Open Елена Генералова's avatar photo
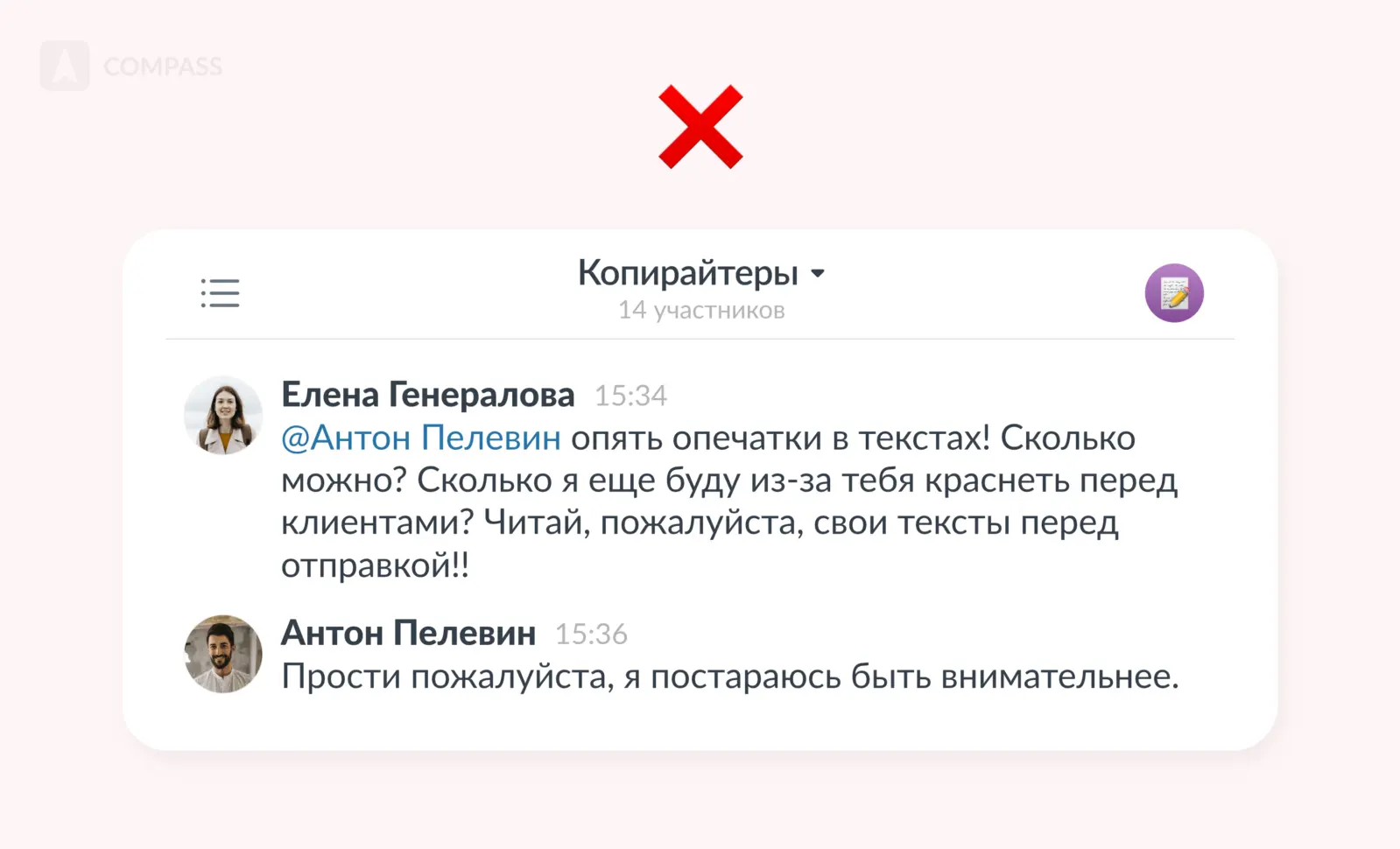This screenshot has width=1400, height=849. [x=223, y=416]
